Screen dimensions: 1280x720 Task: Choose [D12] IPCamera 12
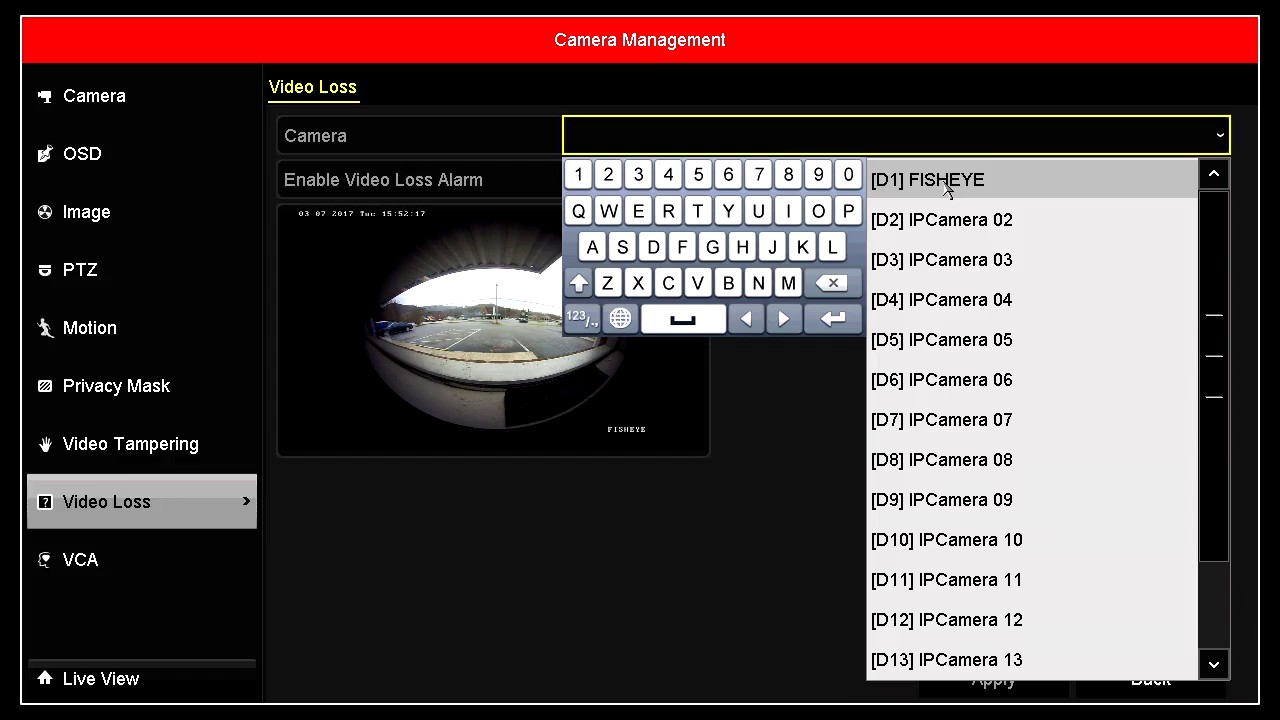[x=1032, y=620]
